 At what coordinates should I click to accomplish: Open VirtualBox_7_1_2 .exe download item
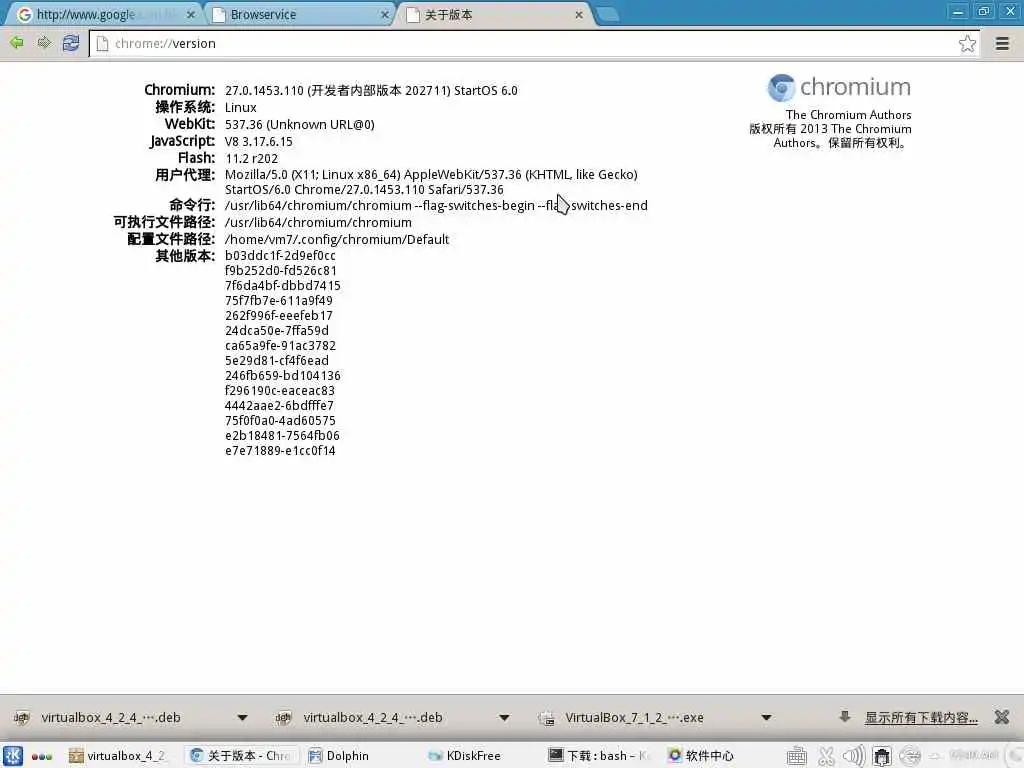635,718
